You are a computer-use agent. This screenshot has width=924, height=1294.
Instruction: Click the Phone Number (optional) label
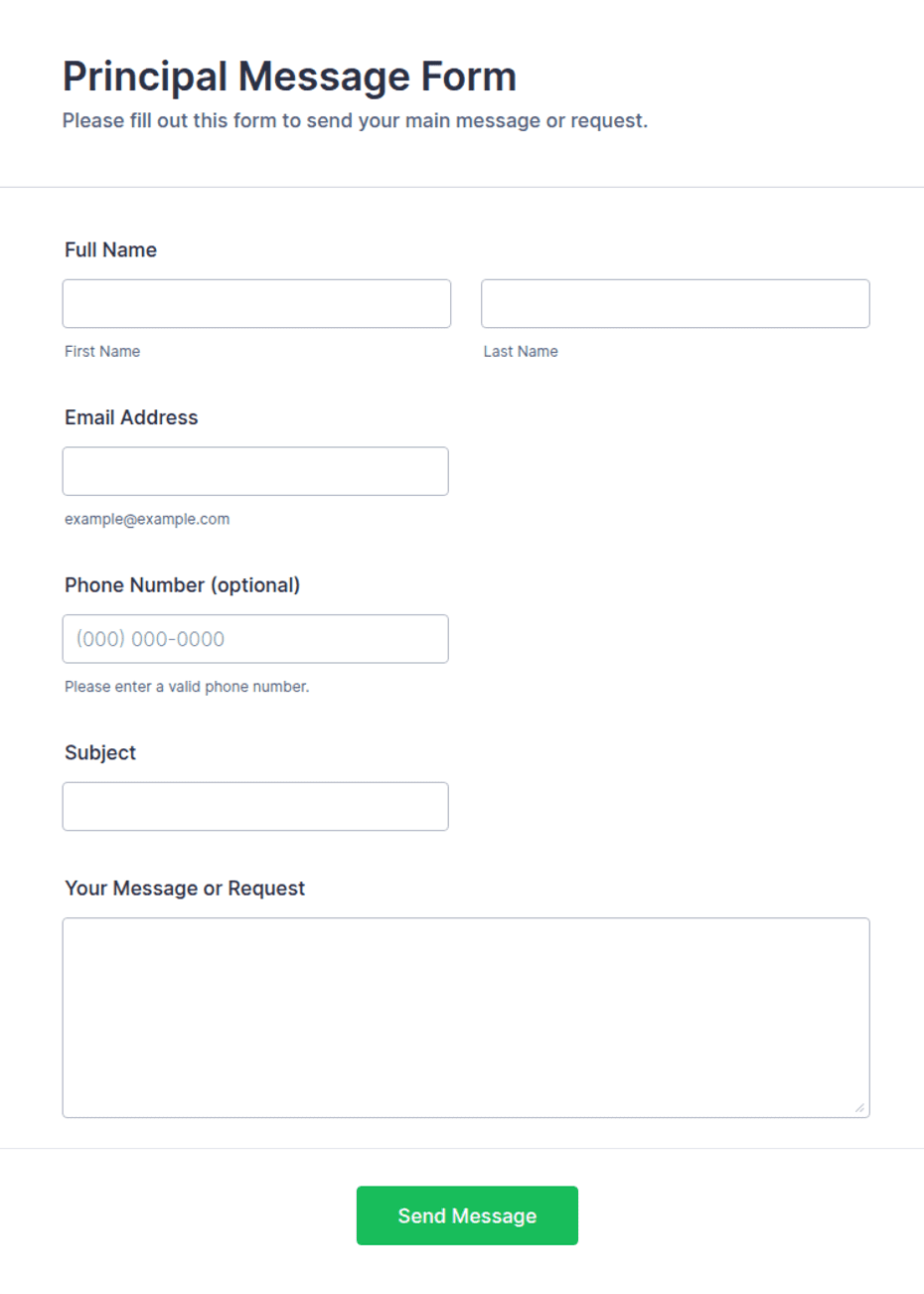pyautogui.click(x=182, y=585)
